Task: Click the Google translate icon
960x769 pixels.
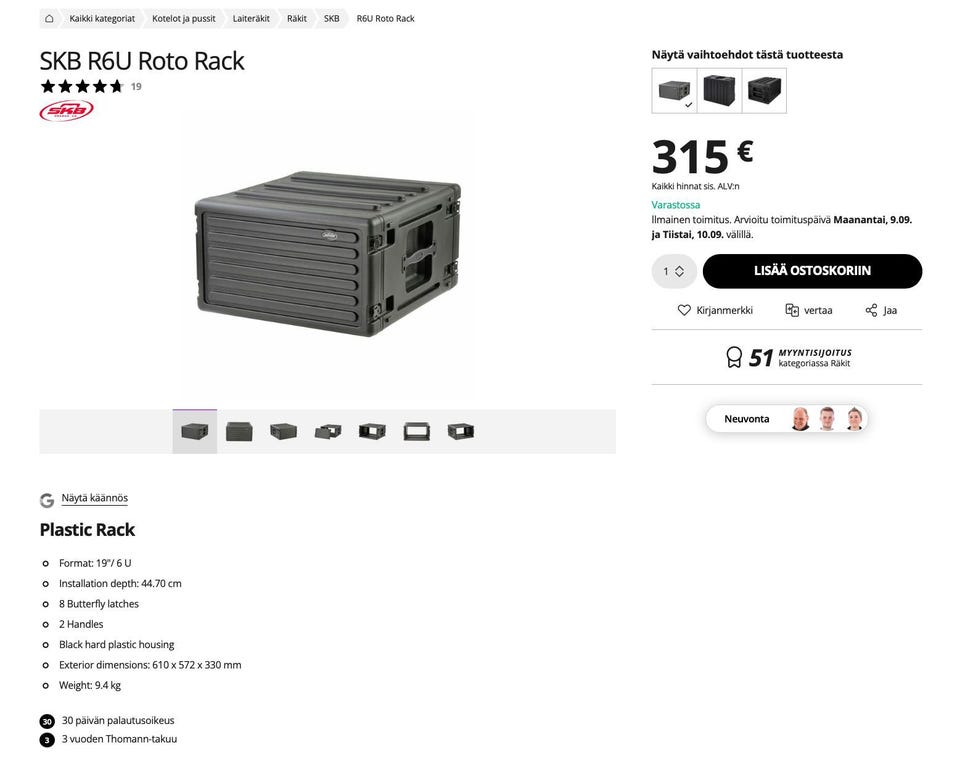Action: pos(47,500)
